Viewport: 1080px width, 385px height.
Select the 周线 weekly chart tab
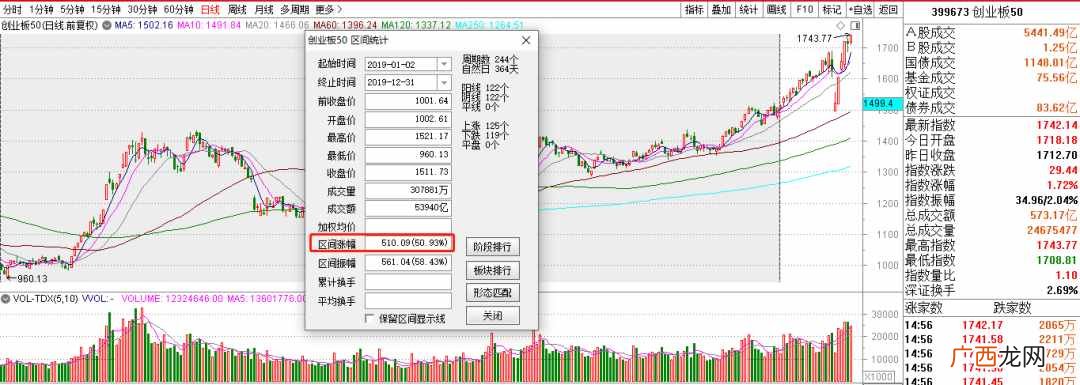[x=237, y=10]
